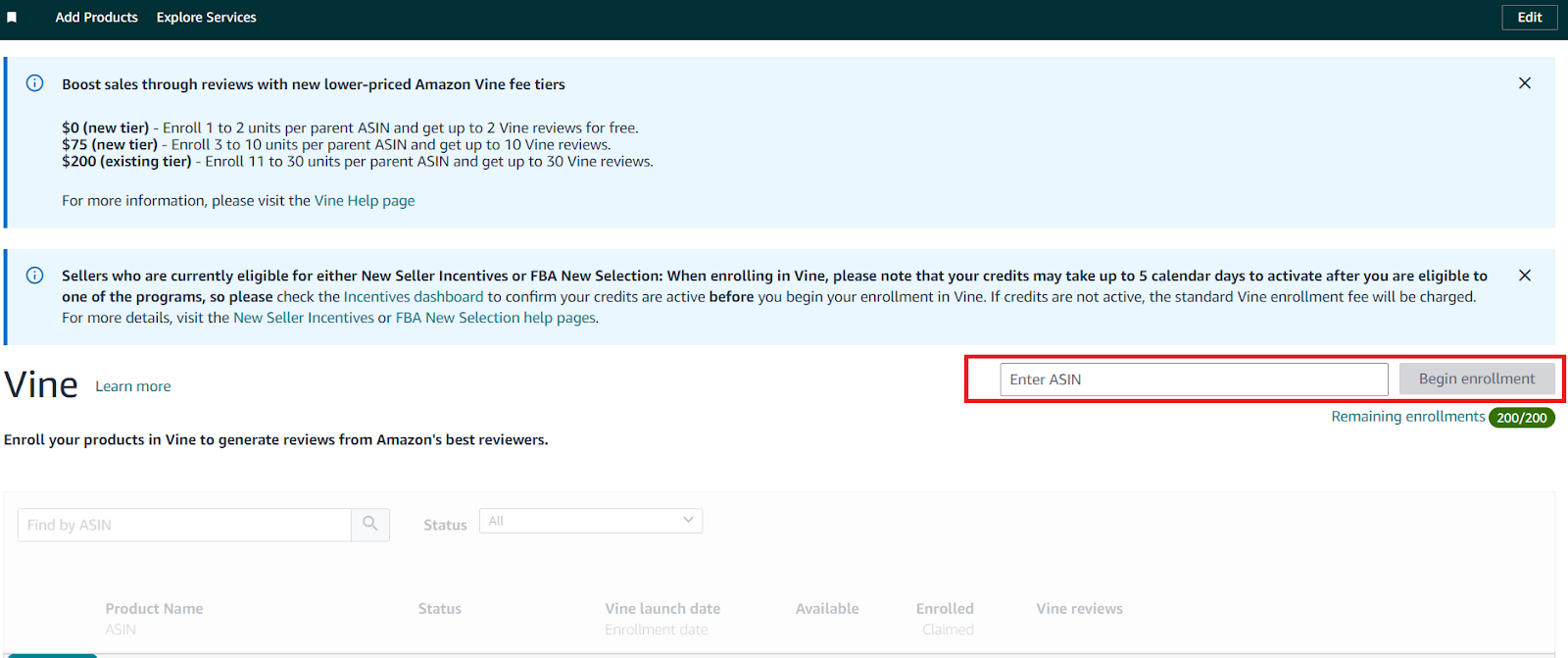Close the New Seller Incentives notice banner
This screenshot has height=658, width=1568.
click(x=1524, y=276)
